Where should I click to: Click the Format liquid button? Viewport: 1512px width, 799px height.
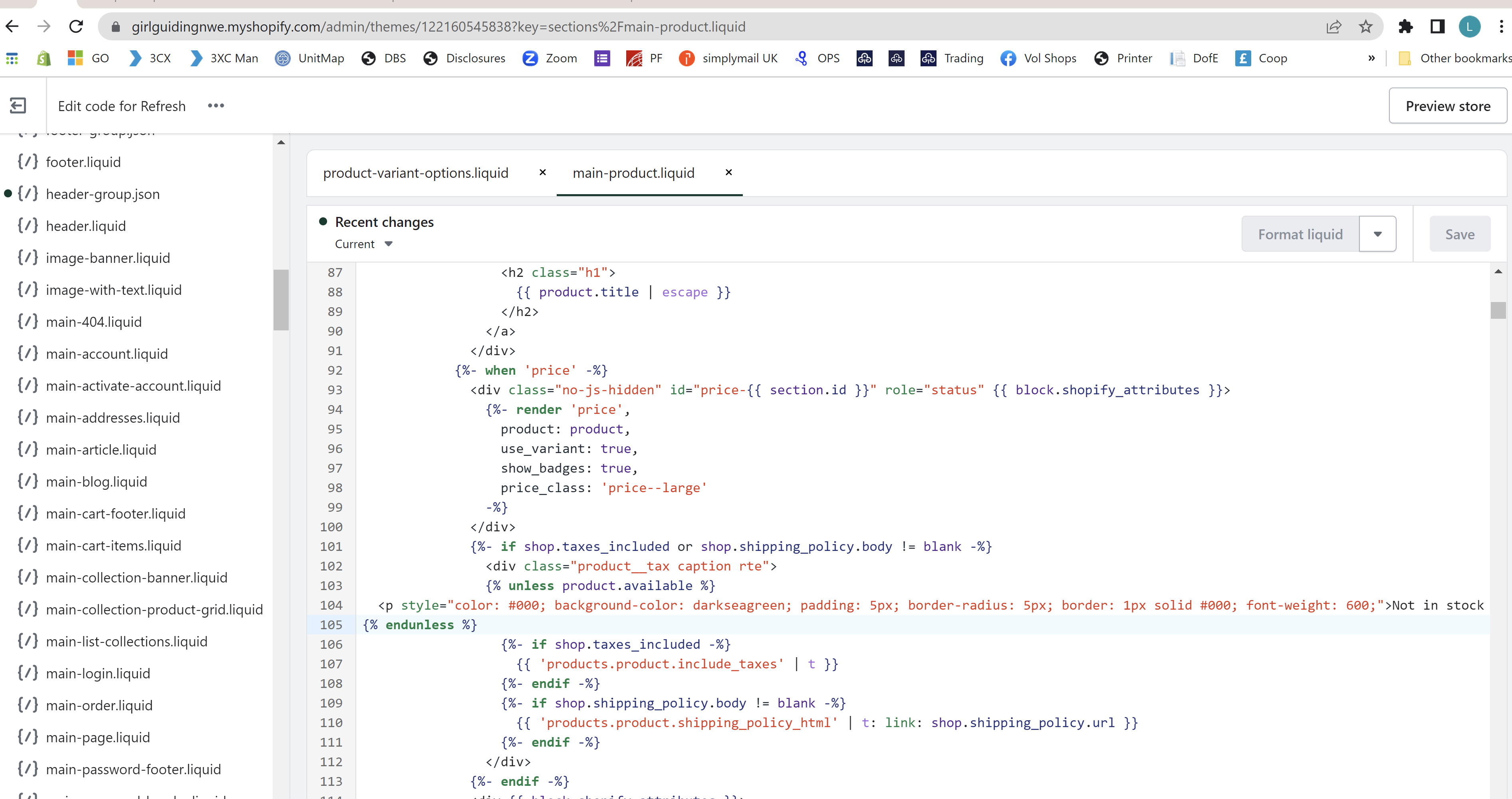click(1300, 234)
